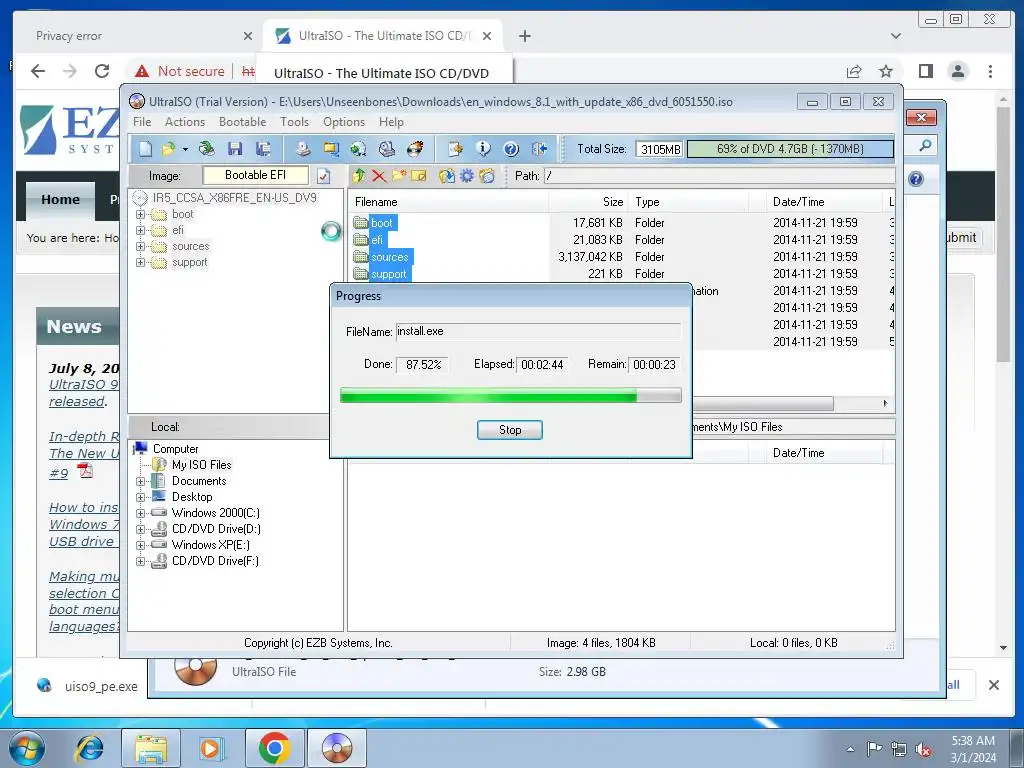The image size is (1024, 768).
Task: Open the Options menu
Action: pyautogui.click(x=344, y=122)
